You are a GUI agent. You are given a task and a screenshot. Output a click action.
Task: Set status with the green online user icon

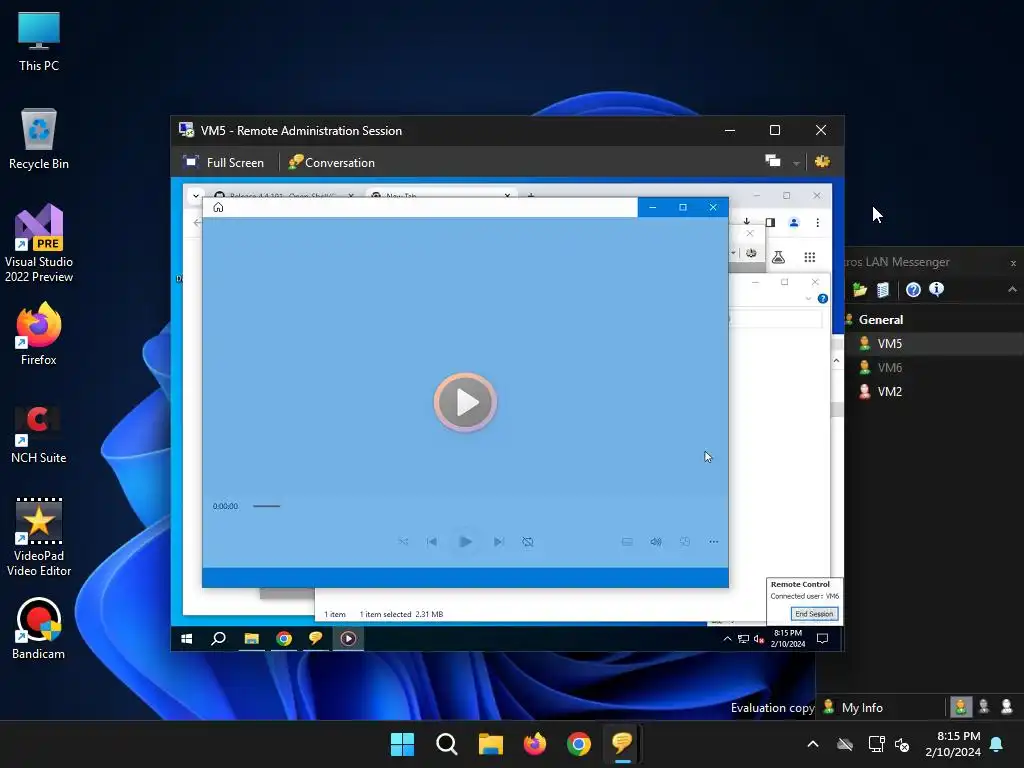pyautogui.click(x=961, y=707)
